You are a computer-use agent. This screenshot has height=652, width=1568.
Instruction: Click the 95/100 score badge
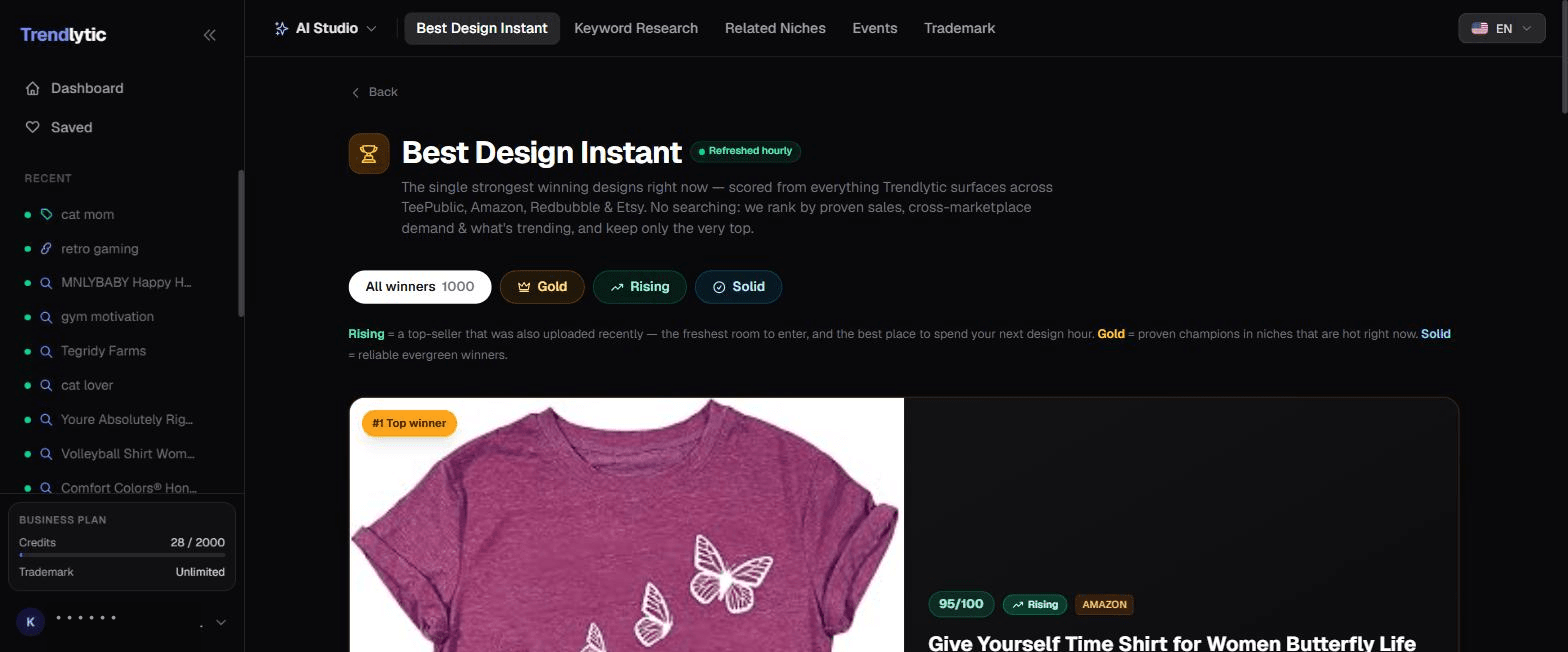point(962,604)
